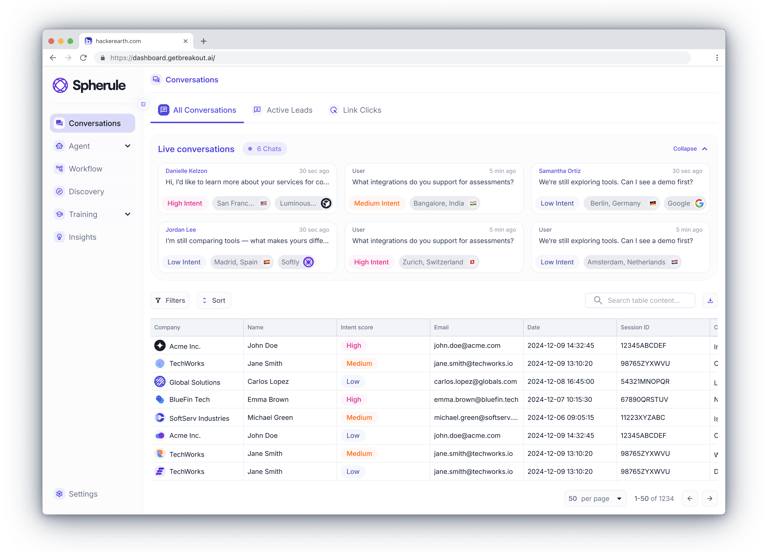Click the 6 Chats badge
The width and height of the screenshot is (768, 553).
tap(265, 149)
